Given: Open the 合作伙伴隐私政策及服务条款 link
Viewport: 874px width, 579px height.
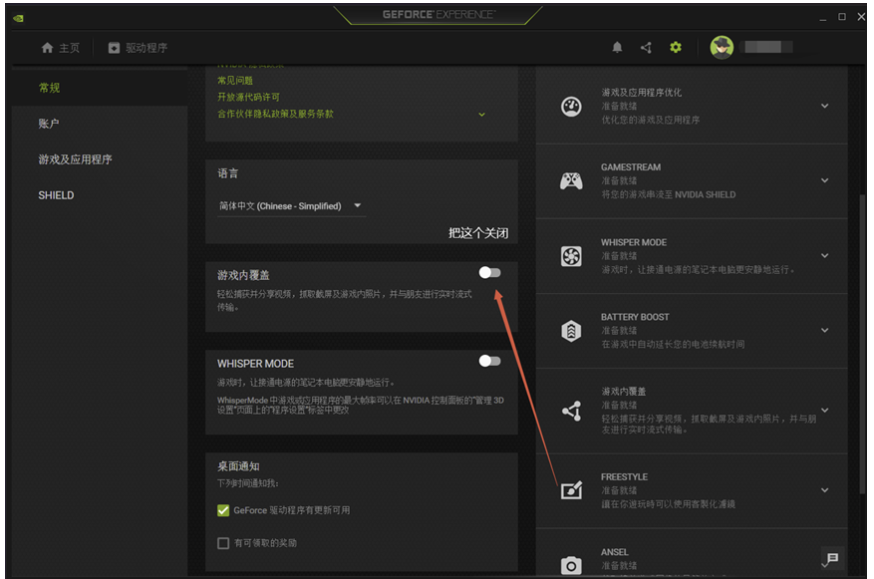Looking at the screenshot, I should pyautogui.click(x=275, y=114).
